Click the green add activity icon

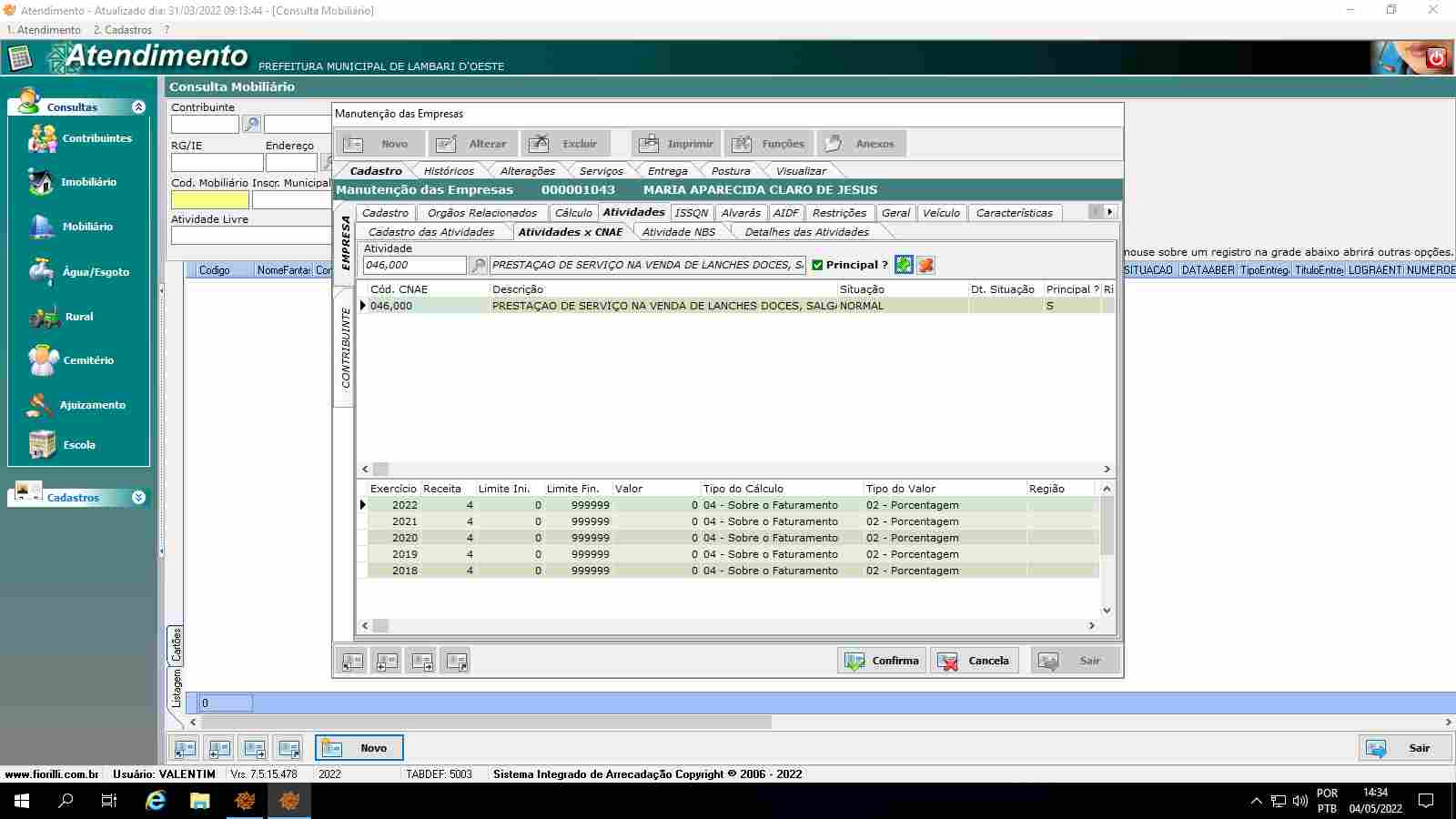(904, 265)
